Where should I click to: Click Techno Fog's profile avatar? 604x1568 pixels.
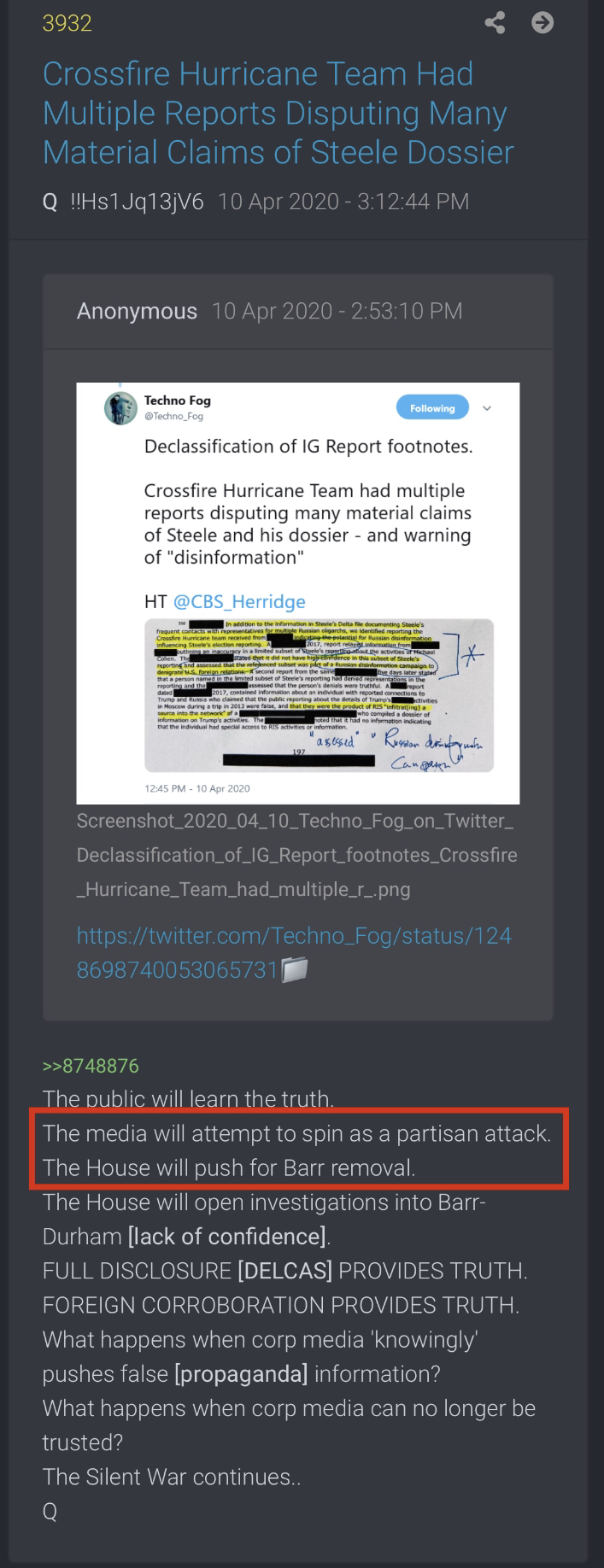point(120,407)
